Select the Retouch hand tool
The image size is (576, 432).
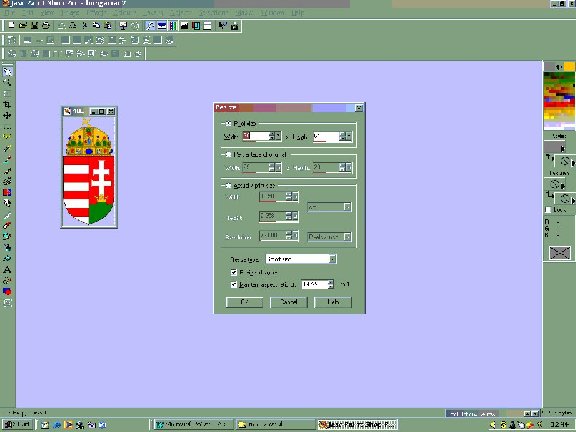coord(7,203)
